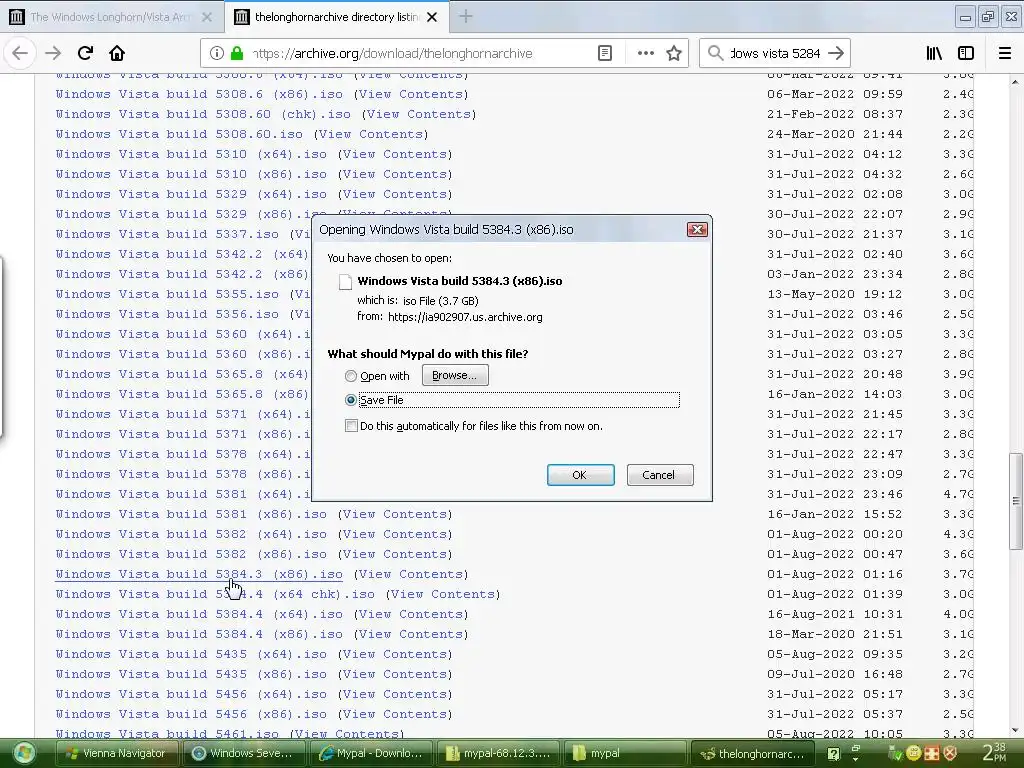Cancel the file open dialog
The image size is (1024, 768).
(660, 475)
